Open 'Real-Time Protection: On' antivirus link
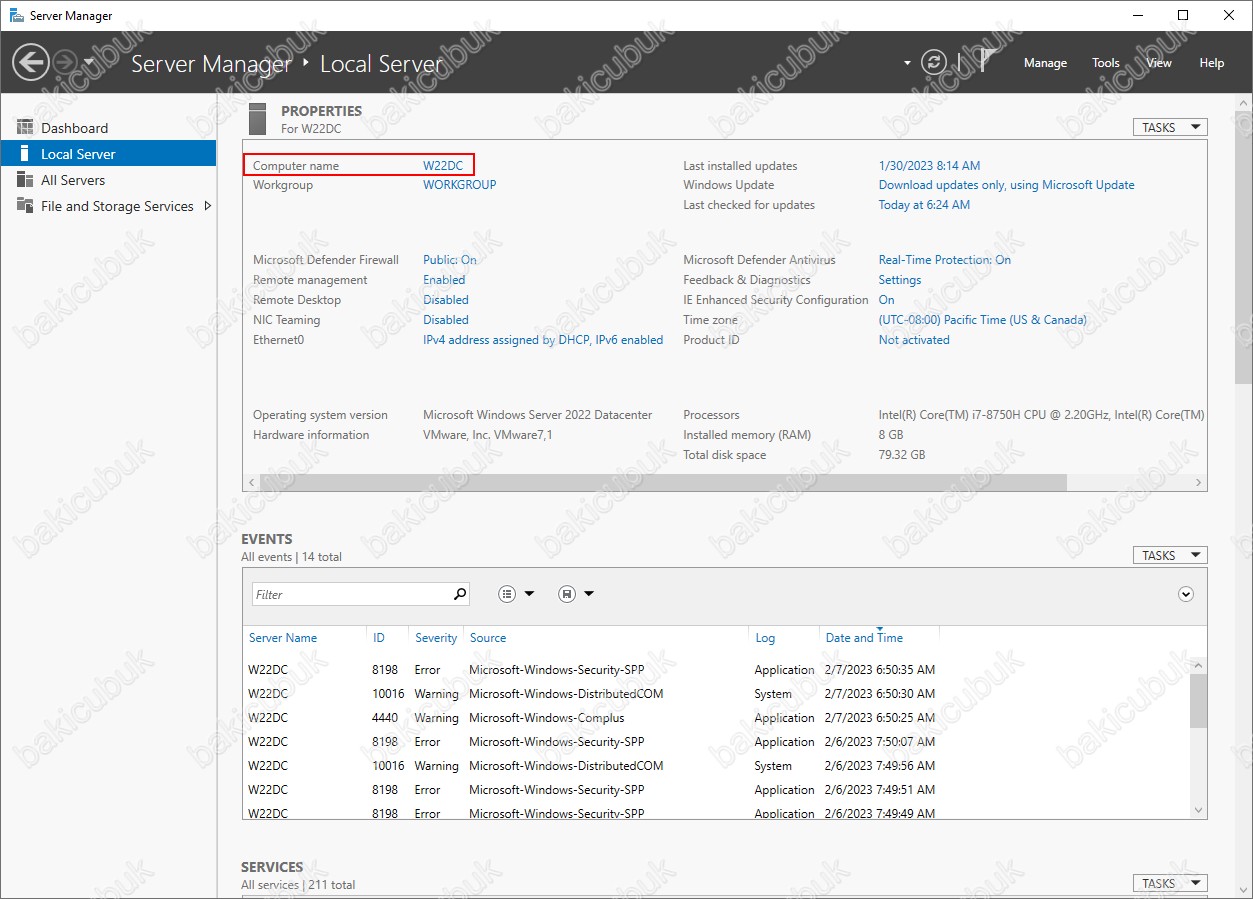 [x=945, y=260]
